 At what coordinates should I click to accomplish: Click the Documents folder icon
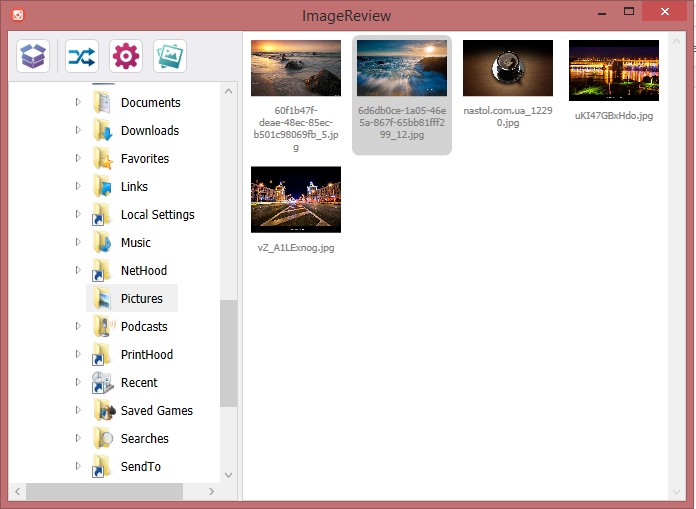102,103
